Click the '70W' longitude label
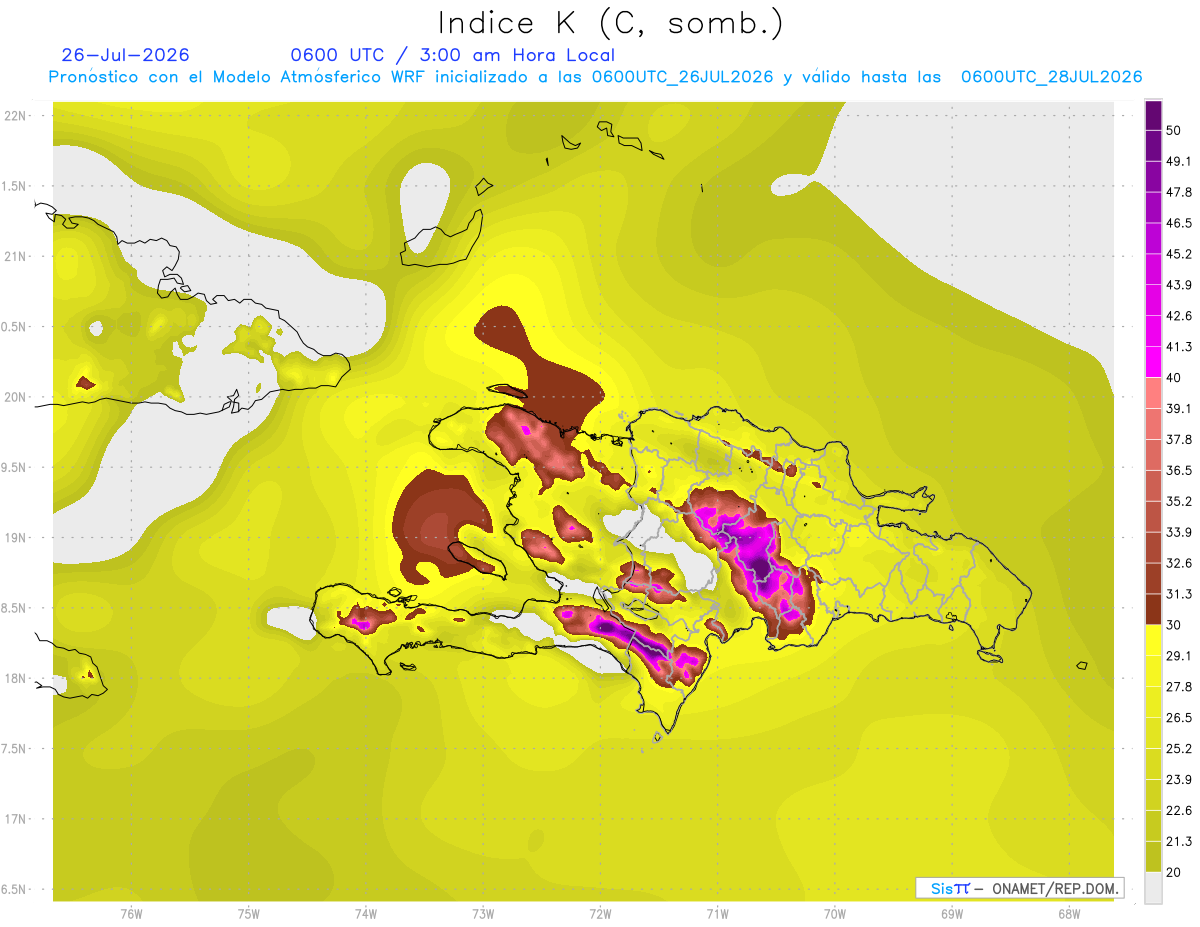The width and height of the screenshot is (1200, 927). (835, 913)
